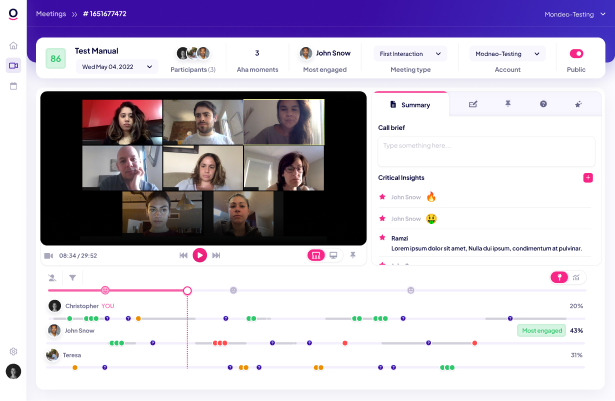
Task: Click the orange marker on Christopher's track
Action: 138,318
